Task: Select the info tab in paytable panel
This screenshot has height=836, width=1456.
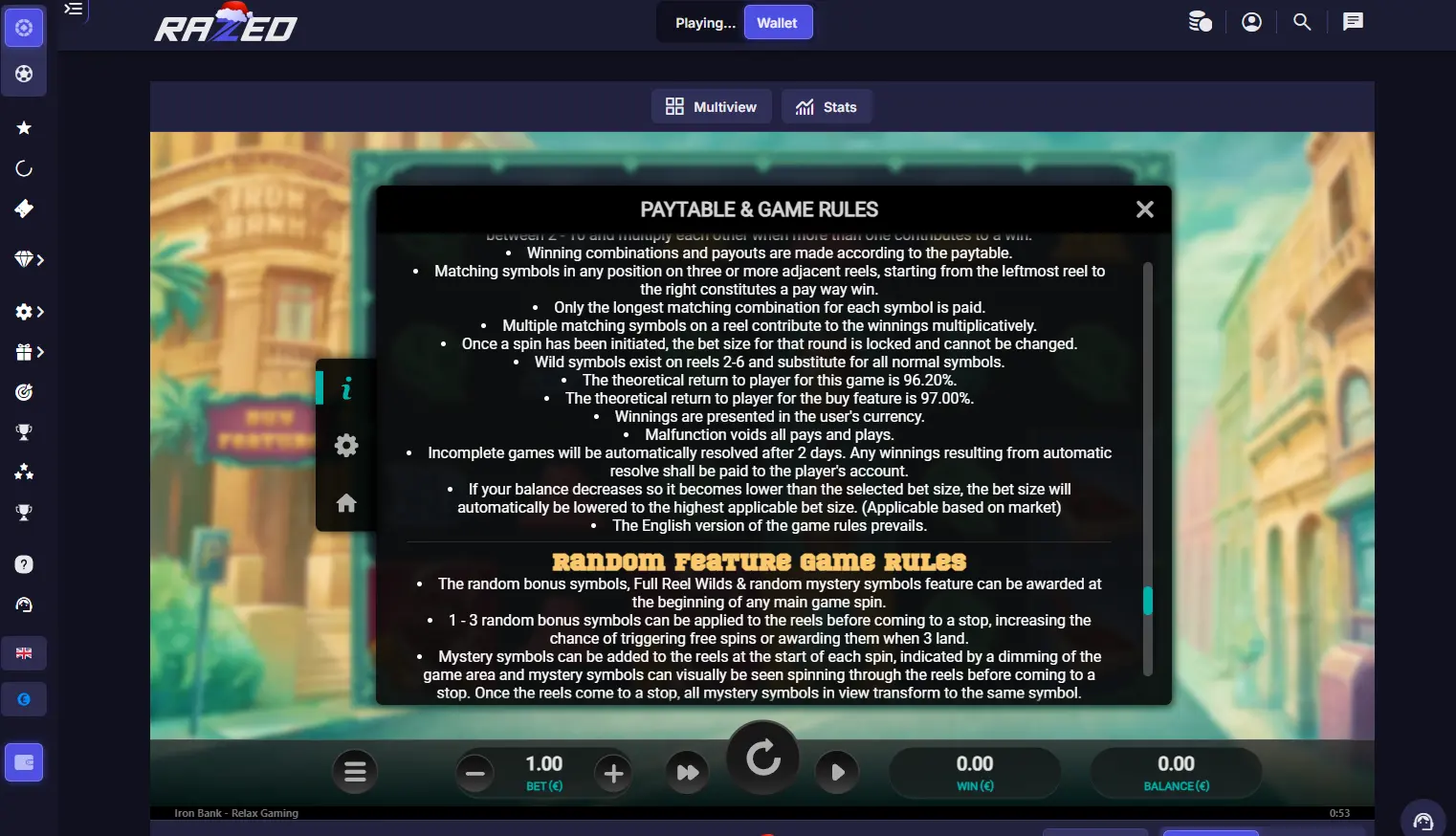Action: pos(346,387)
